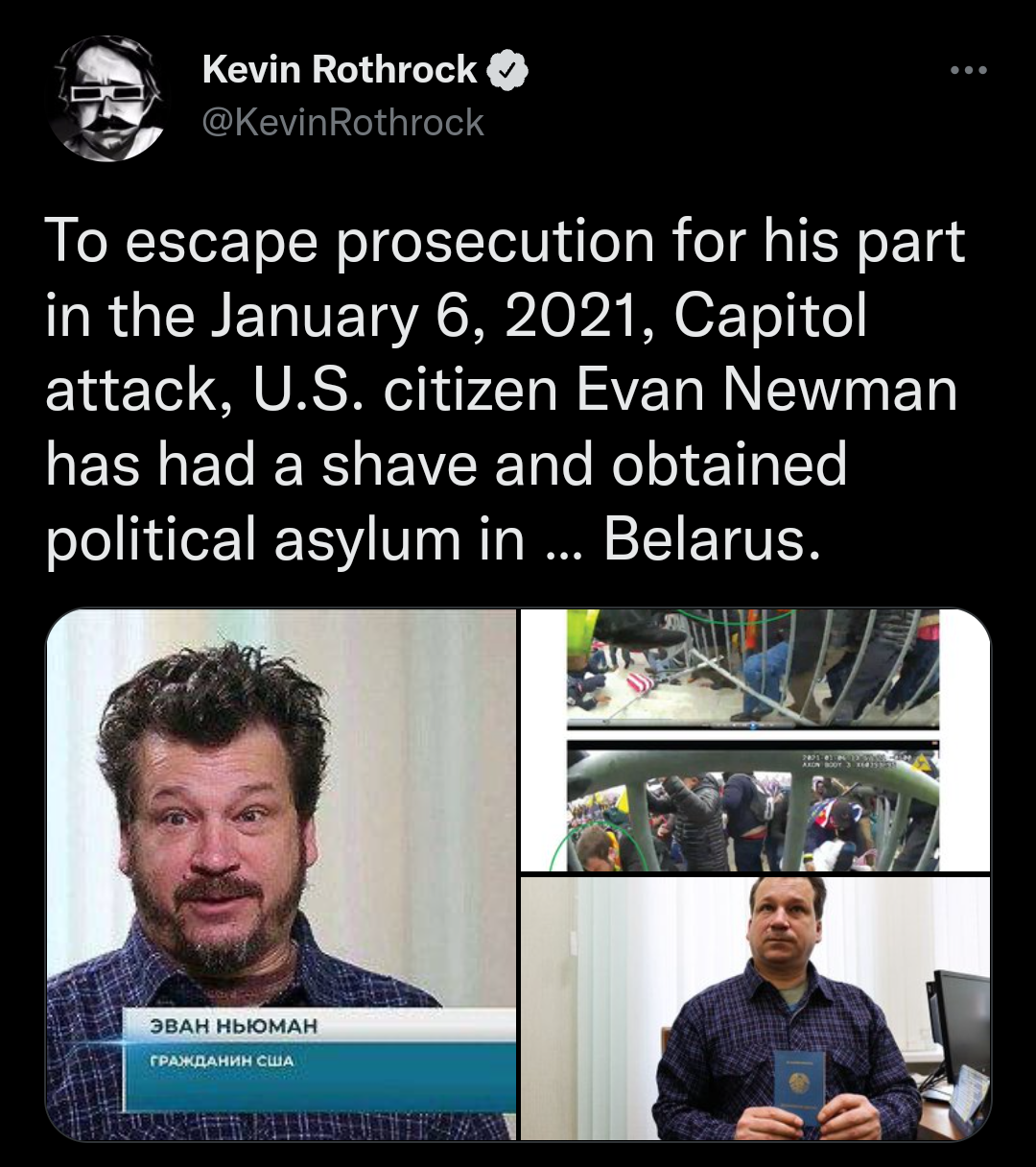The image size is (1036, 1167).
Task: Open the @KevinRothrock handle link
Action: coord(342,123)
